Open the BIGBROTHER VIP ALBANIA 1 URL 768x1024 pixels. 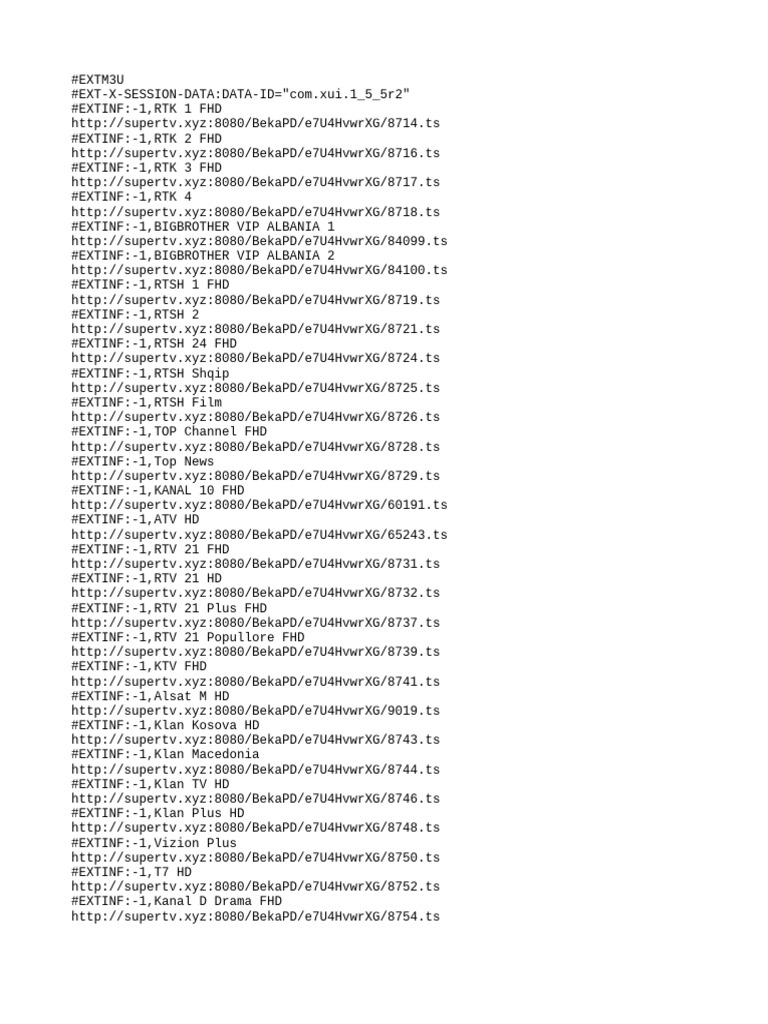point(259,241)
